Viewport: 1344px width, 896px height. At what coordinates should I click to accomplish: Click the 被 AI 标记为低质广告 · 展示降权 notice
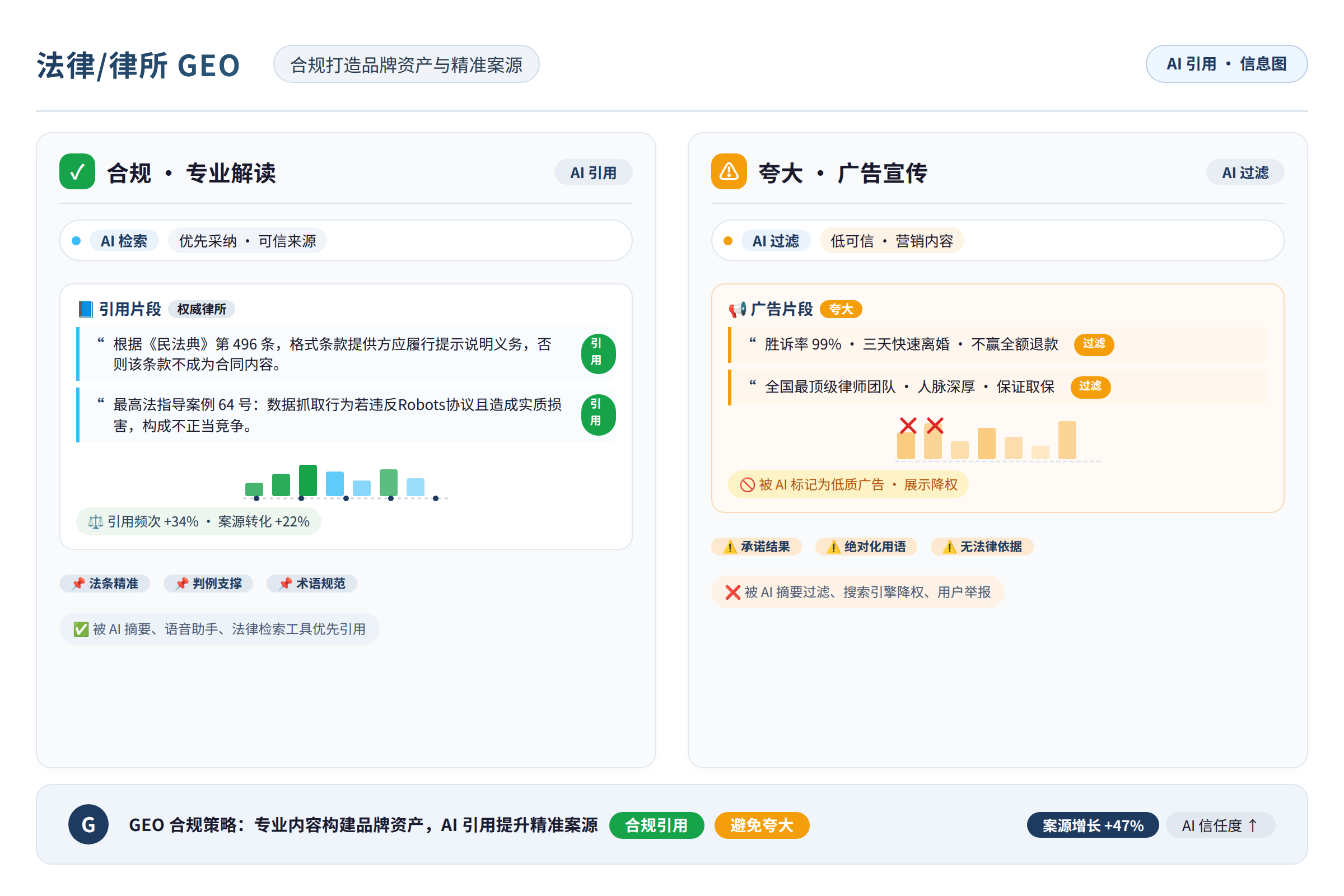click(x=847, y=484)
